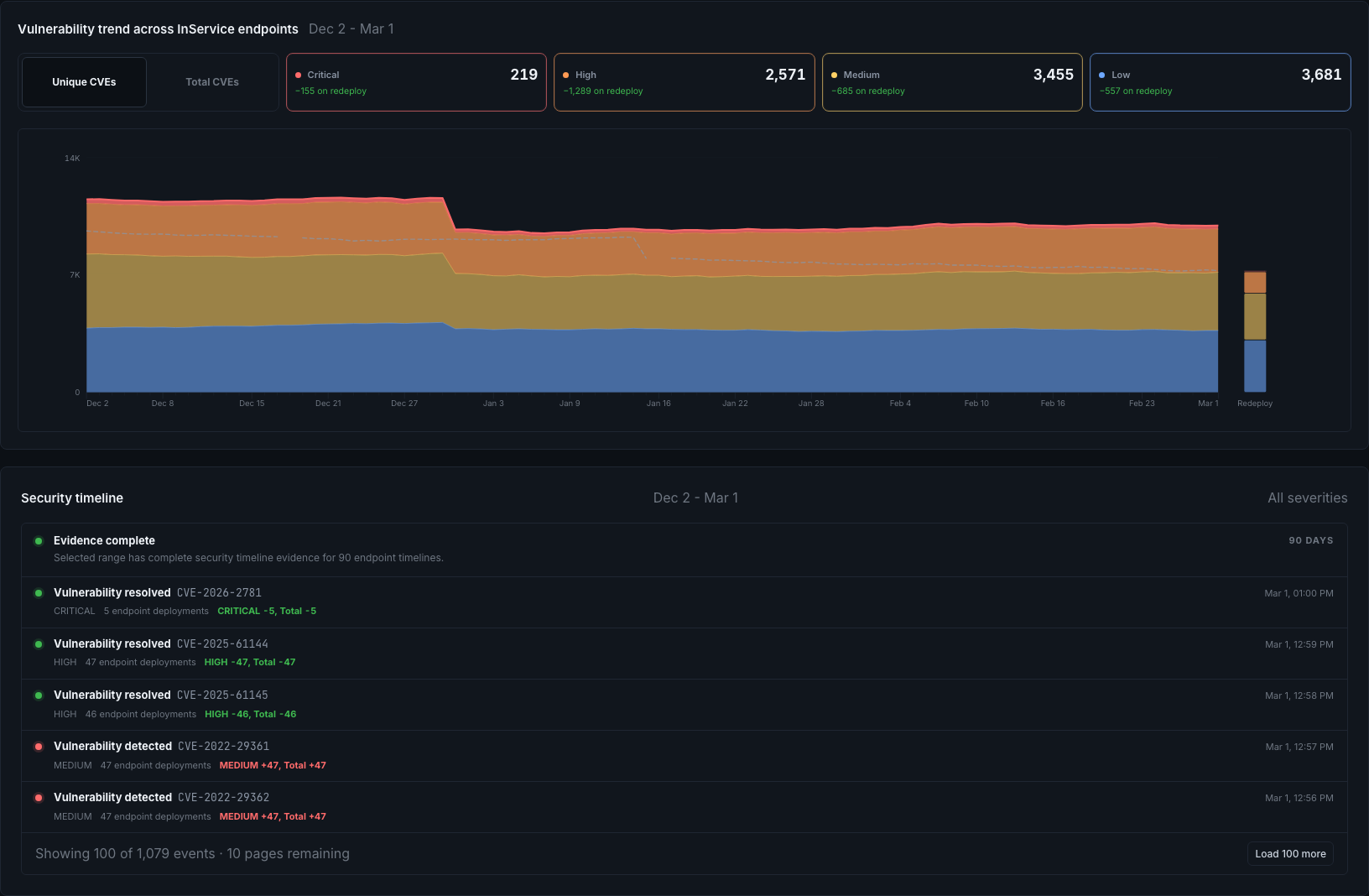The width and height of the screenshot is (1369, 896).
Task: Click the red dot for CVE-2022-29362
Action: click(x=39, y=798)
